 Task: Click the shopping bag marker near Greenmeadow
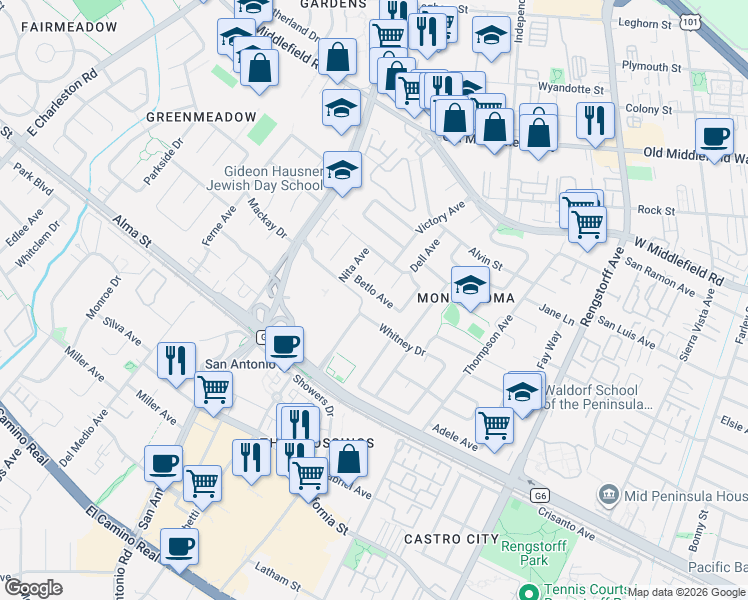tap(260, 69)
